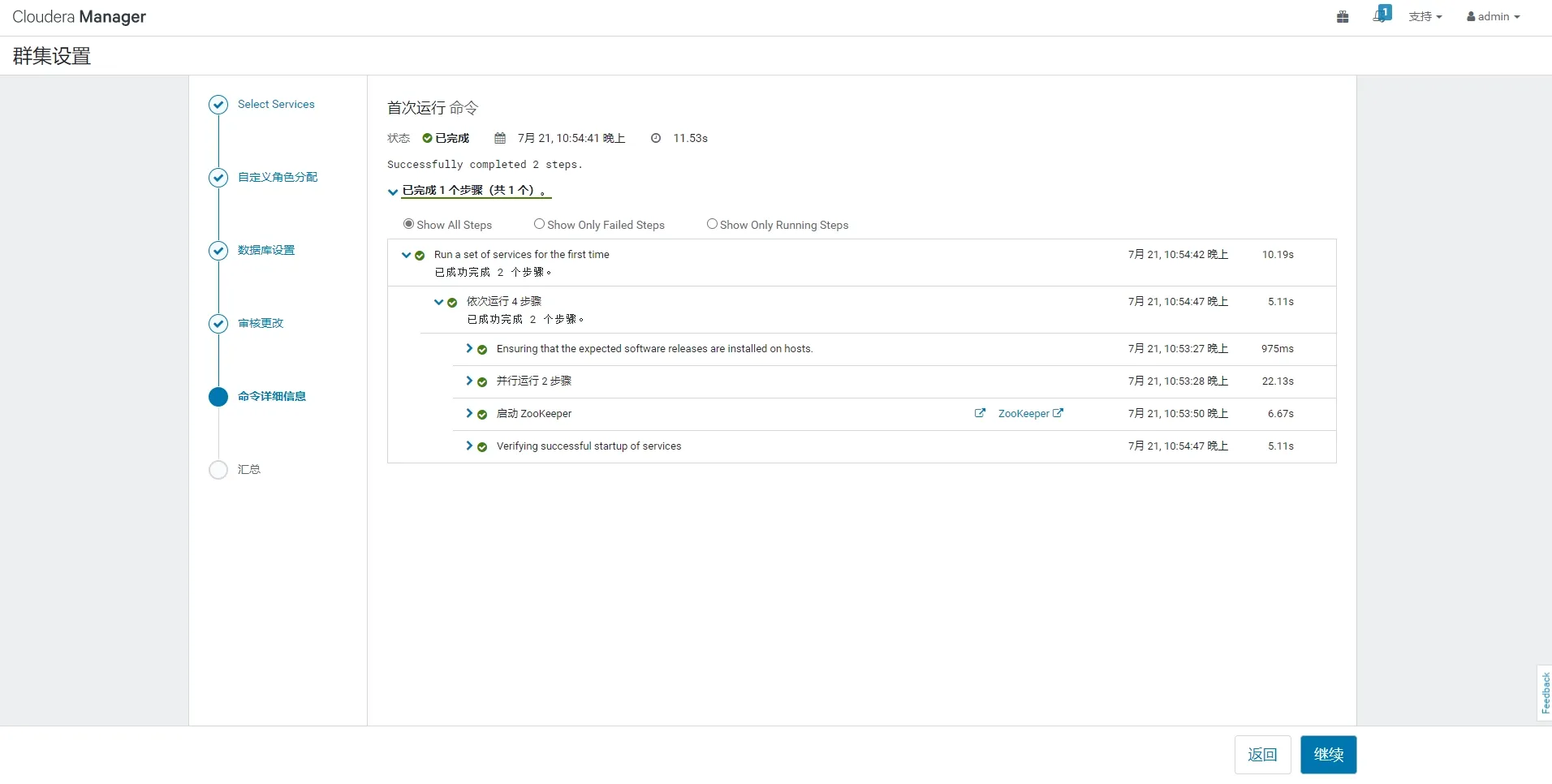Open the admin account menu

tap(1494, 16)
